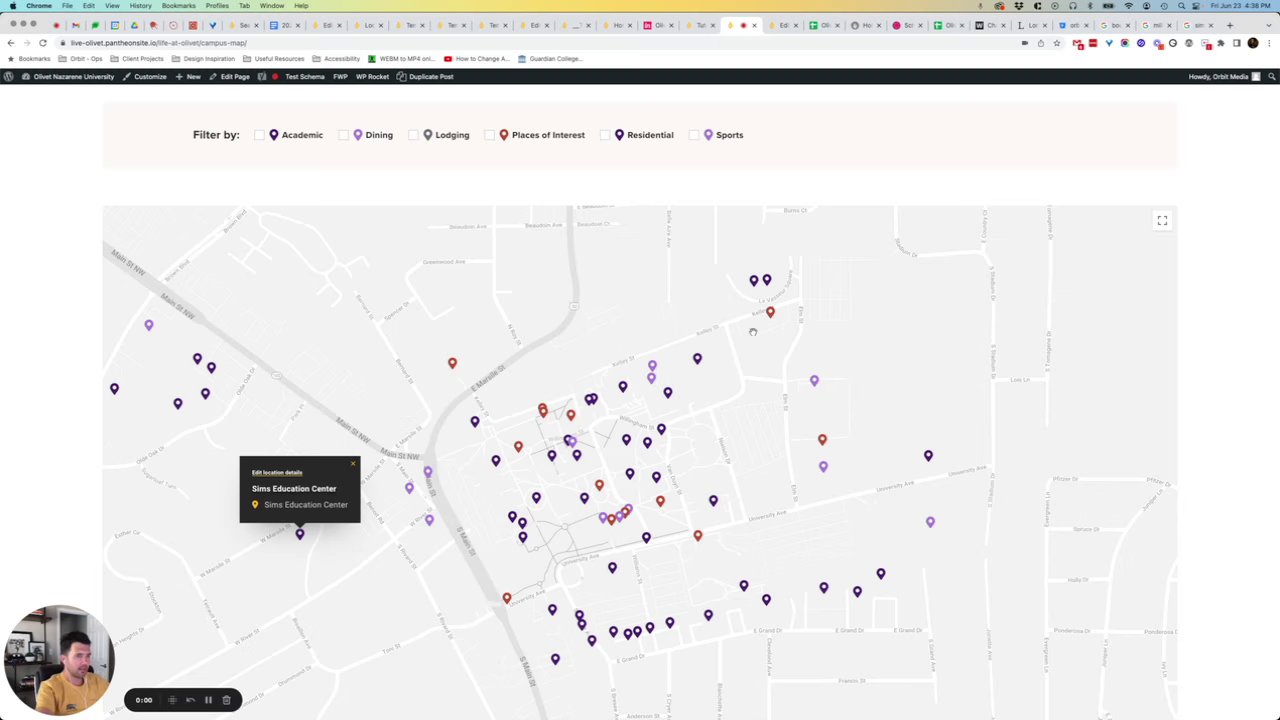Toggle fullscreen view on the map
The image size is (1280, 720).
1162,221
